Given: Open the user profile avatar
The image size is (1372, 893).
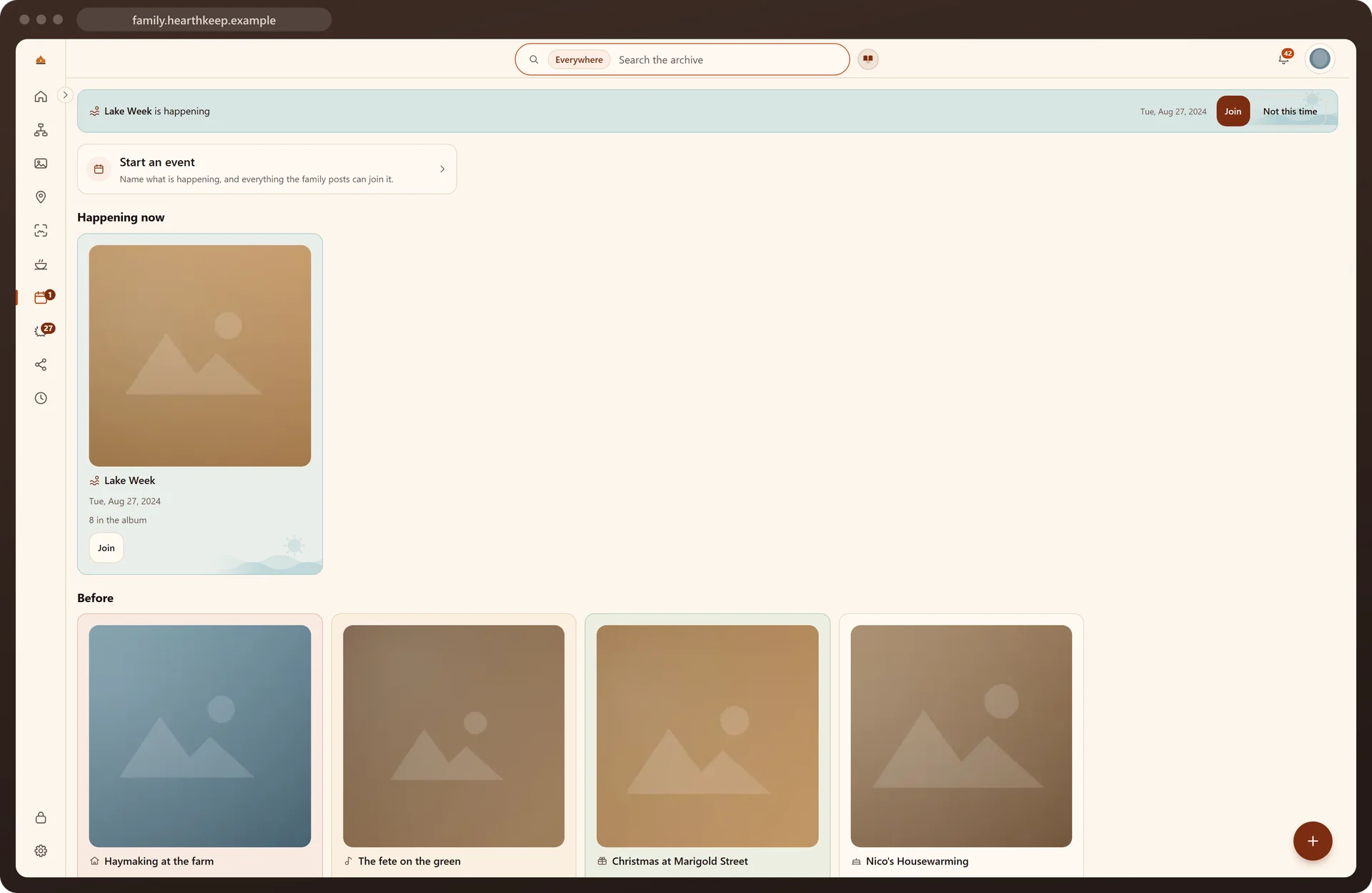Looking at the screenshot, I should click(x=1320, y=59).
